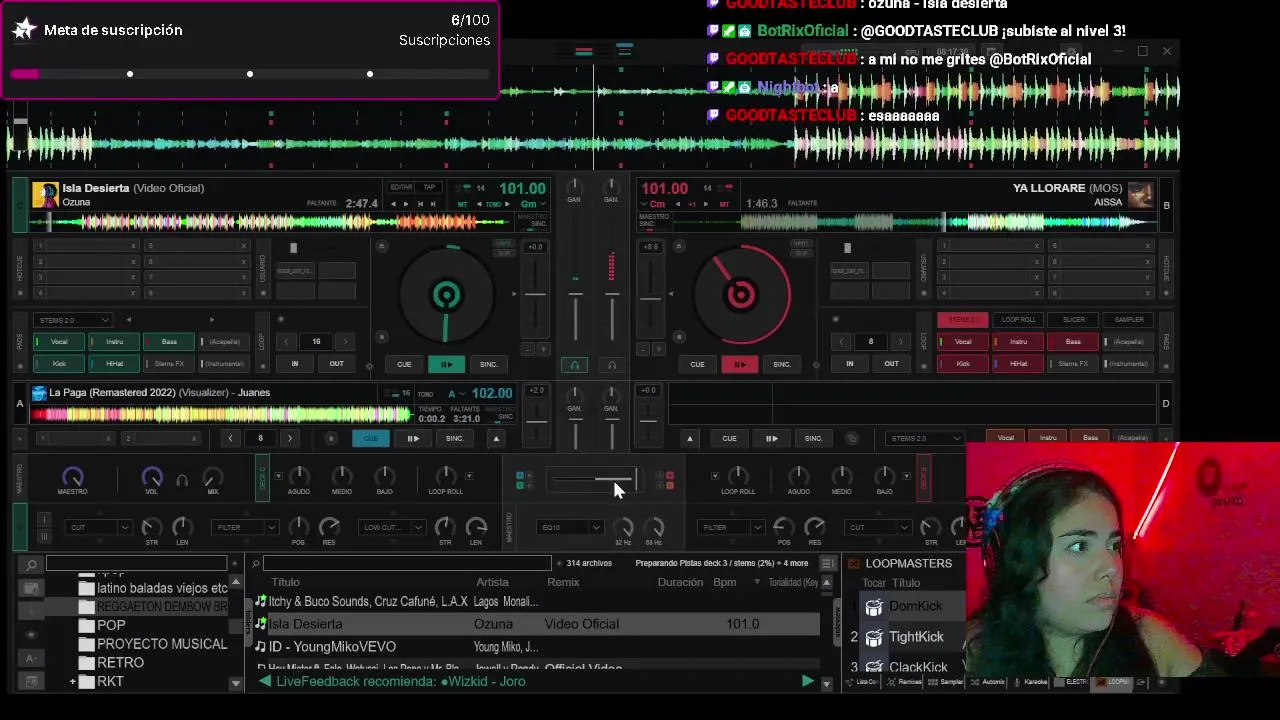Expand the RKT folder

point(72,682)
